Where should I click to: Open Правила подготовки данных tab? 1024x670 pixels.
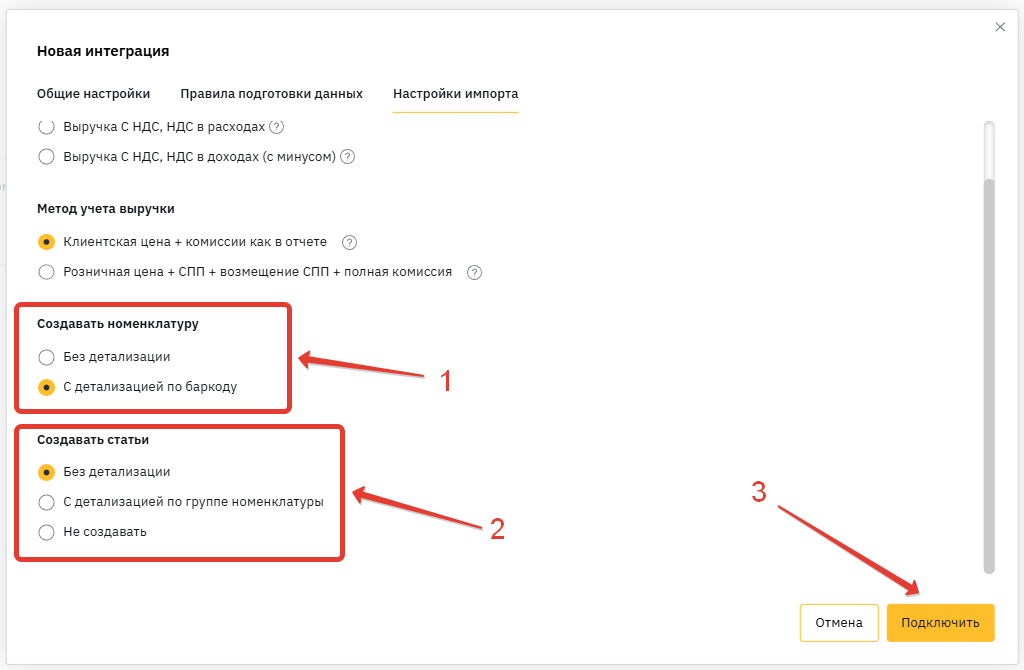coord(271,93)
